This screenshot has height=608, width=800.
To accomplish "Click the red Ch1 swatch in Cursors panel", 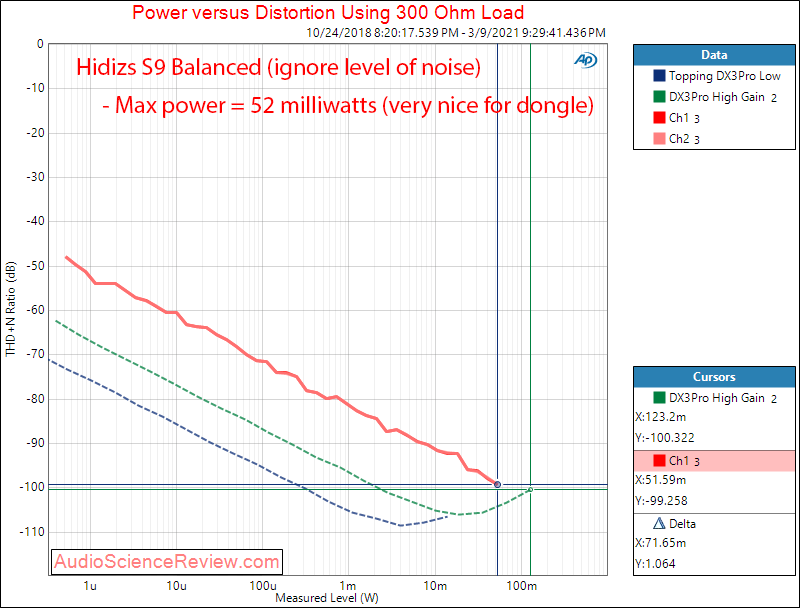I will tap(659, 461).
